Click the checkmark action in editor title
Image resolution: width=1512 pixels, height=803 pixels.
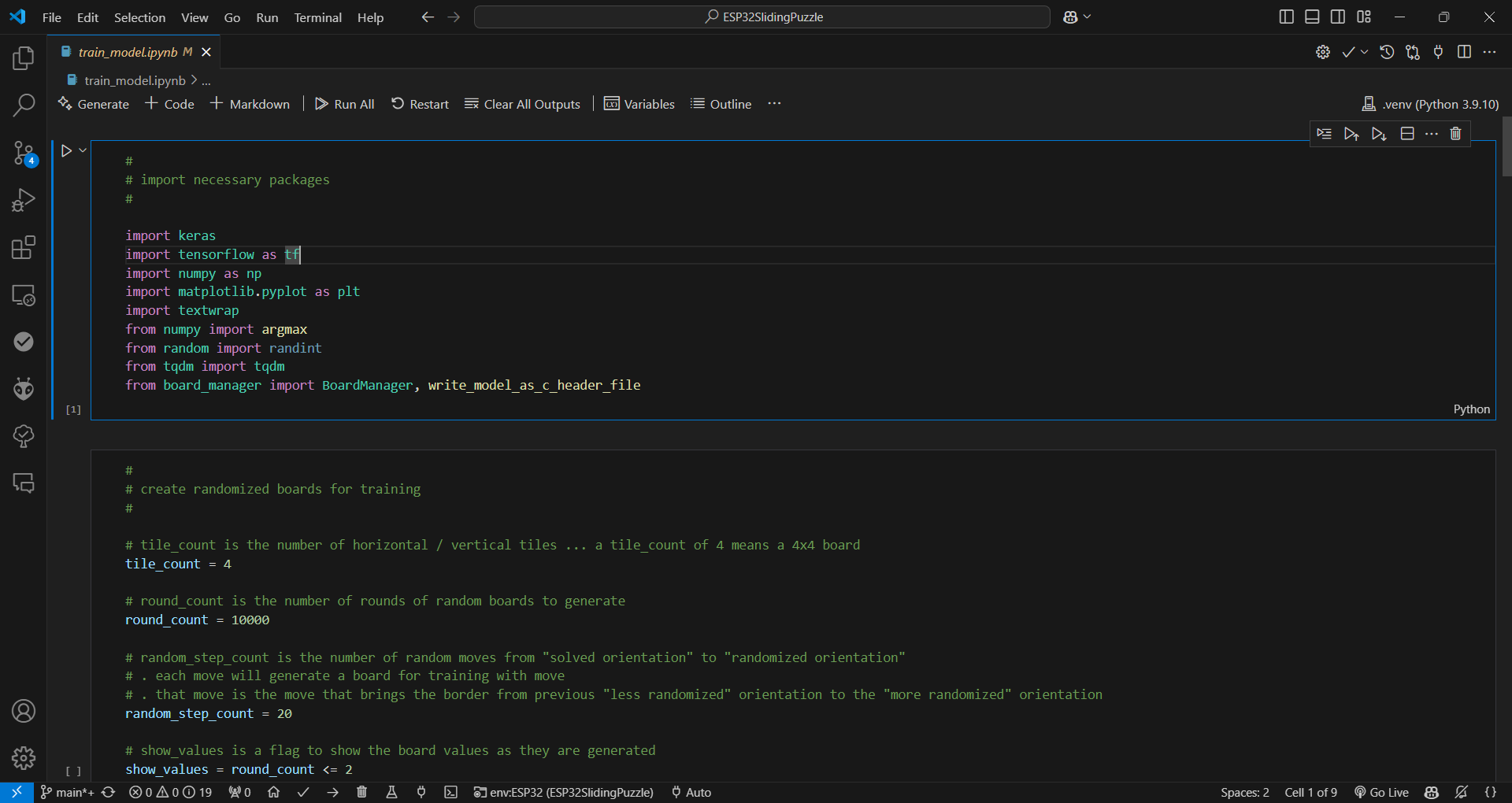pyautogui.click(x=1348, y=52)
